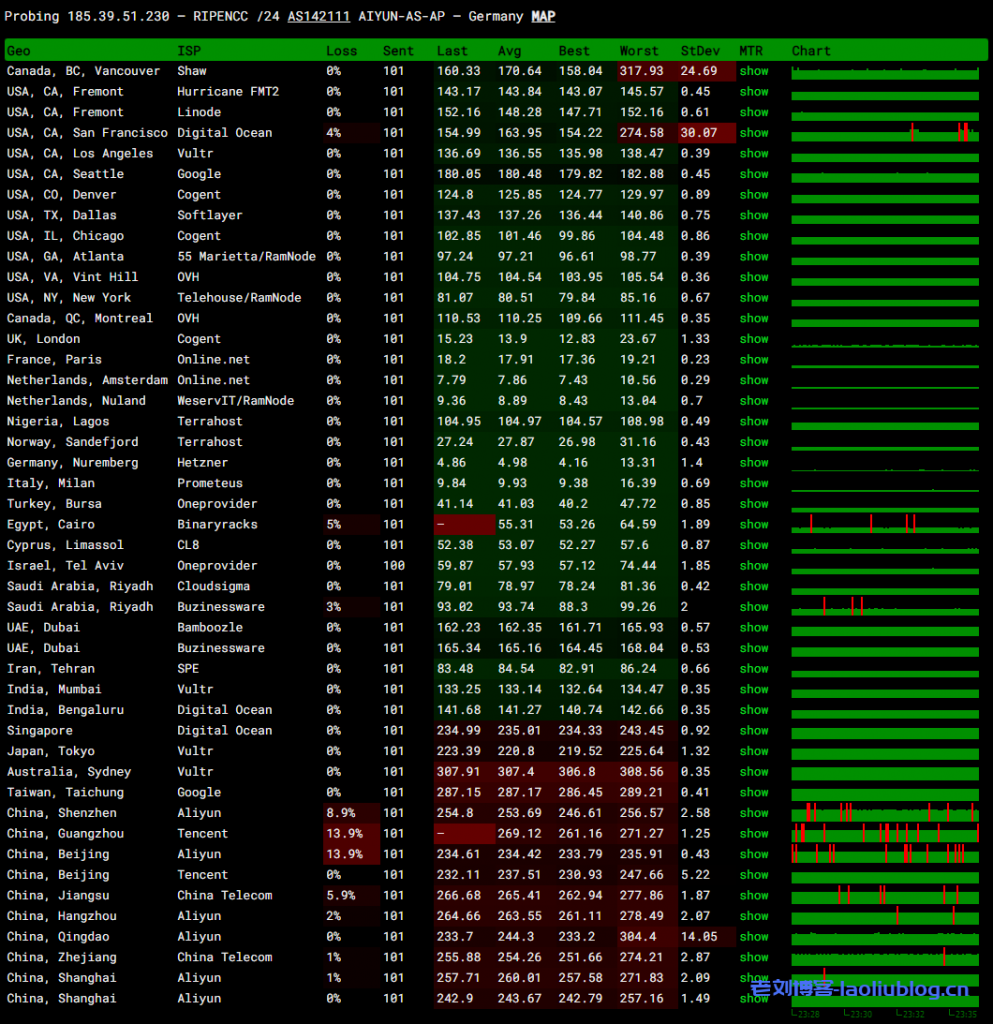Image resolution: width=993 pixels, height=1024 pixels.
Task: Open the MAP link
Action: 543,16
